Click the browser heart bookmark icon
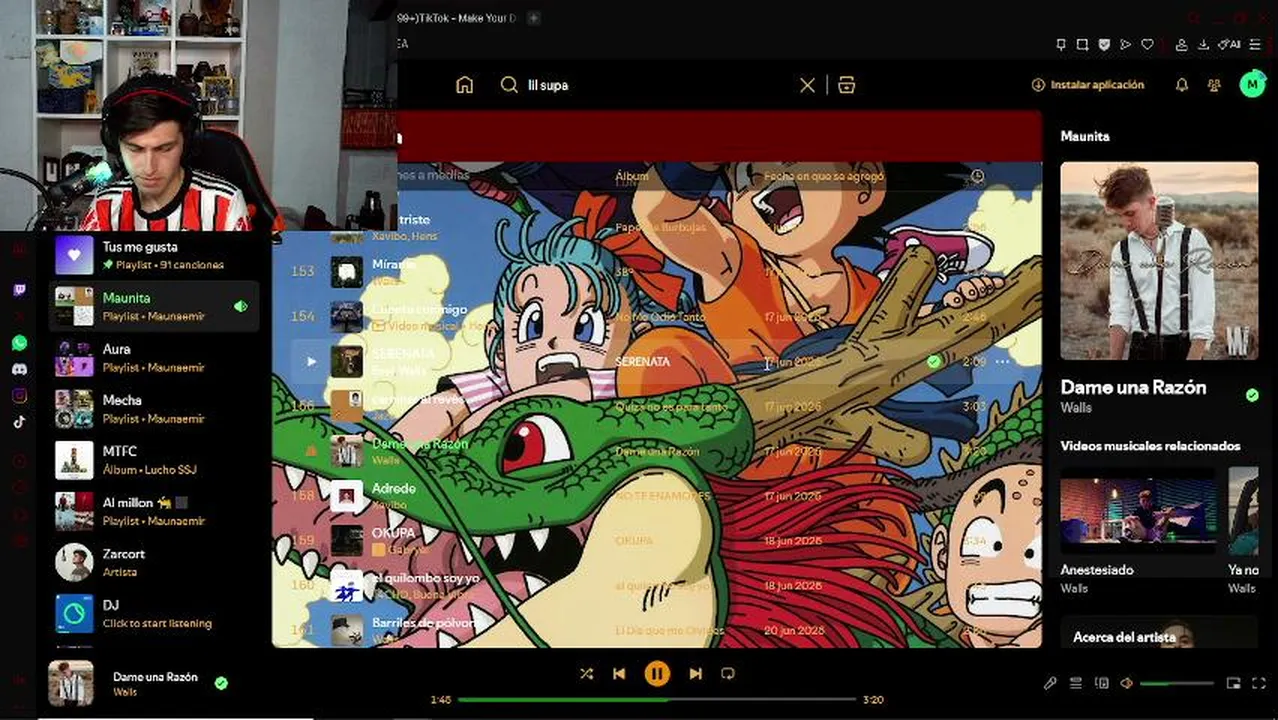The height and width of the screenshot is (720, 1278). pyautogui.click(x=1147, y=45)
